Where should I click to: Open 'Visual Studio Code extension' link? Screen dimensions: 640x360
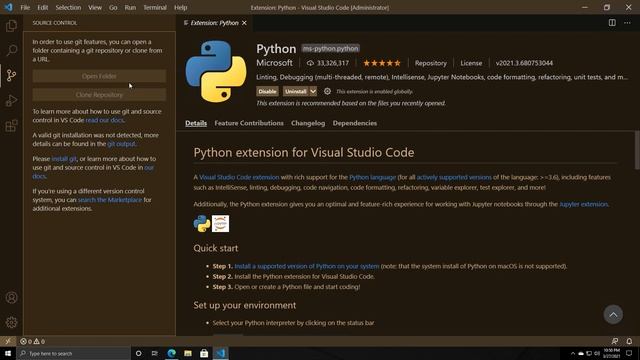[x=239, y=177]
